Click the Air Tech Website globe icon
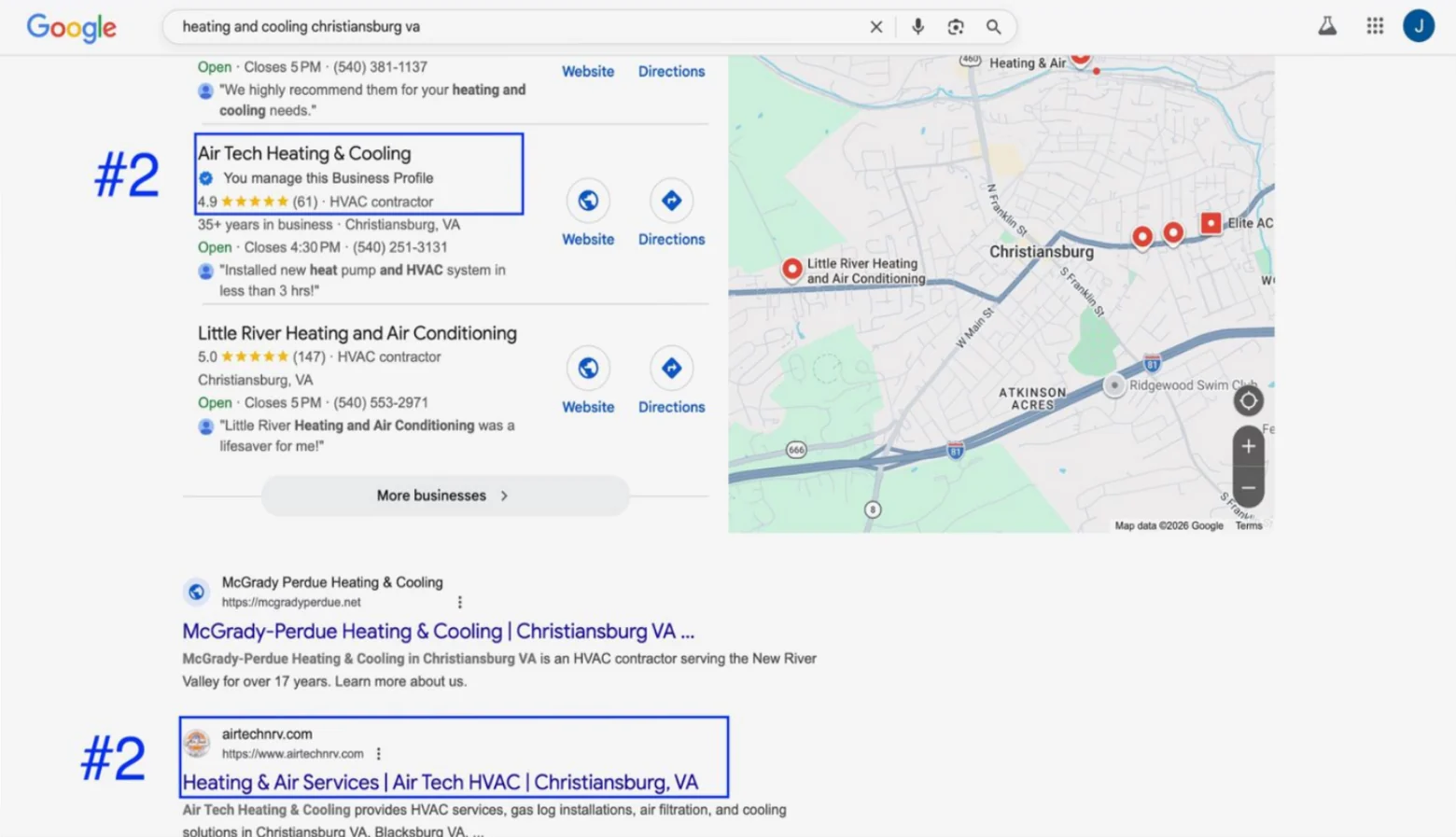Viewport: 1456px width, 837px height. pyautogui.click(x=588, y=201)
